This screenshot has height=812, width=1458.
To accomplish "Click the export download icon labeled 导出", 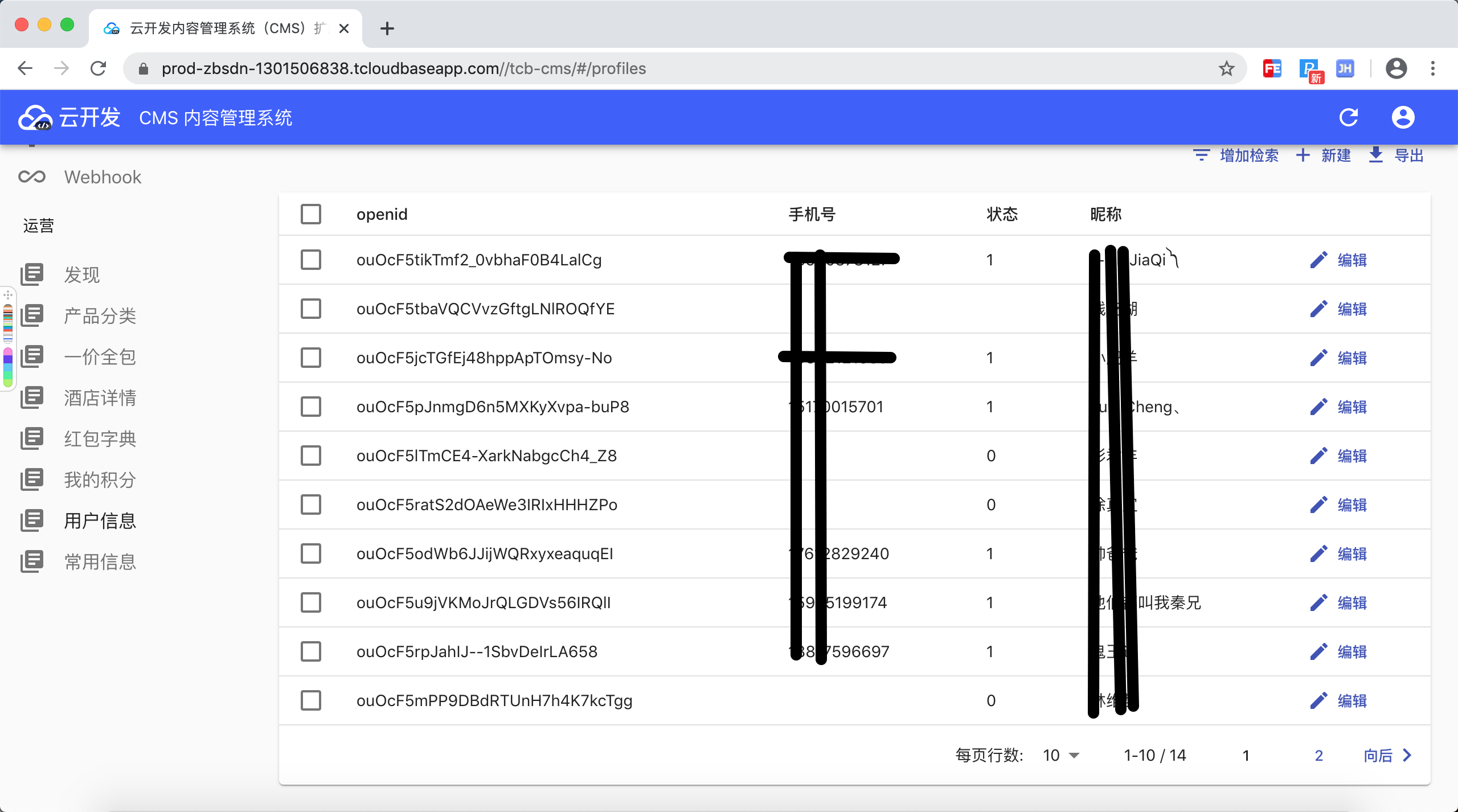I will point(1376,155).
